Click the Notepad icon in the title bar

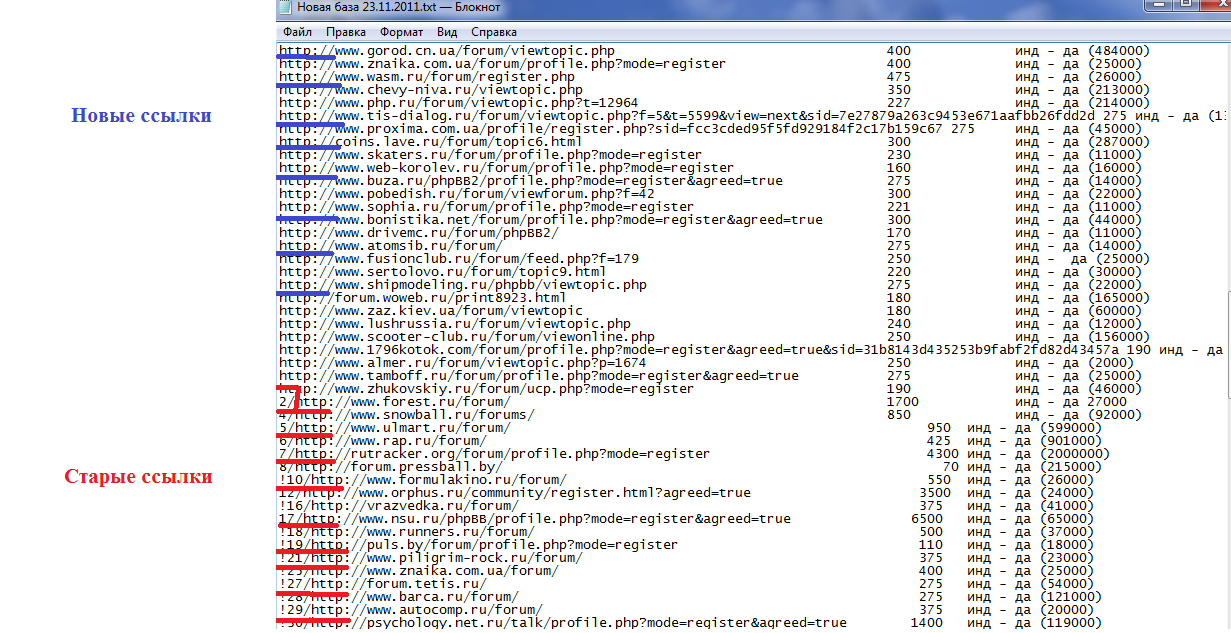click(x=284, y=7)
